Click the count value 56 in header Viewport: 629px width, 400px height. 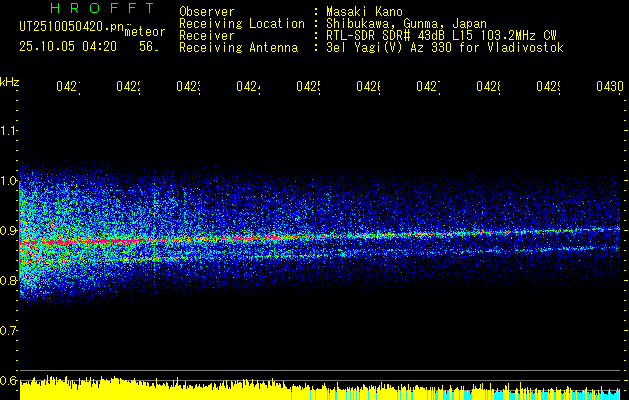[x=148, y=46]
